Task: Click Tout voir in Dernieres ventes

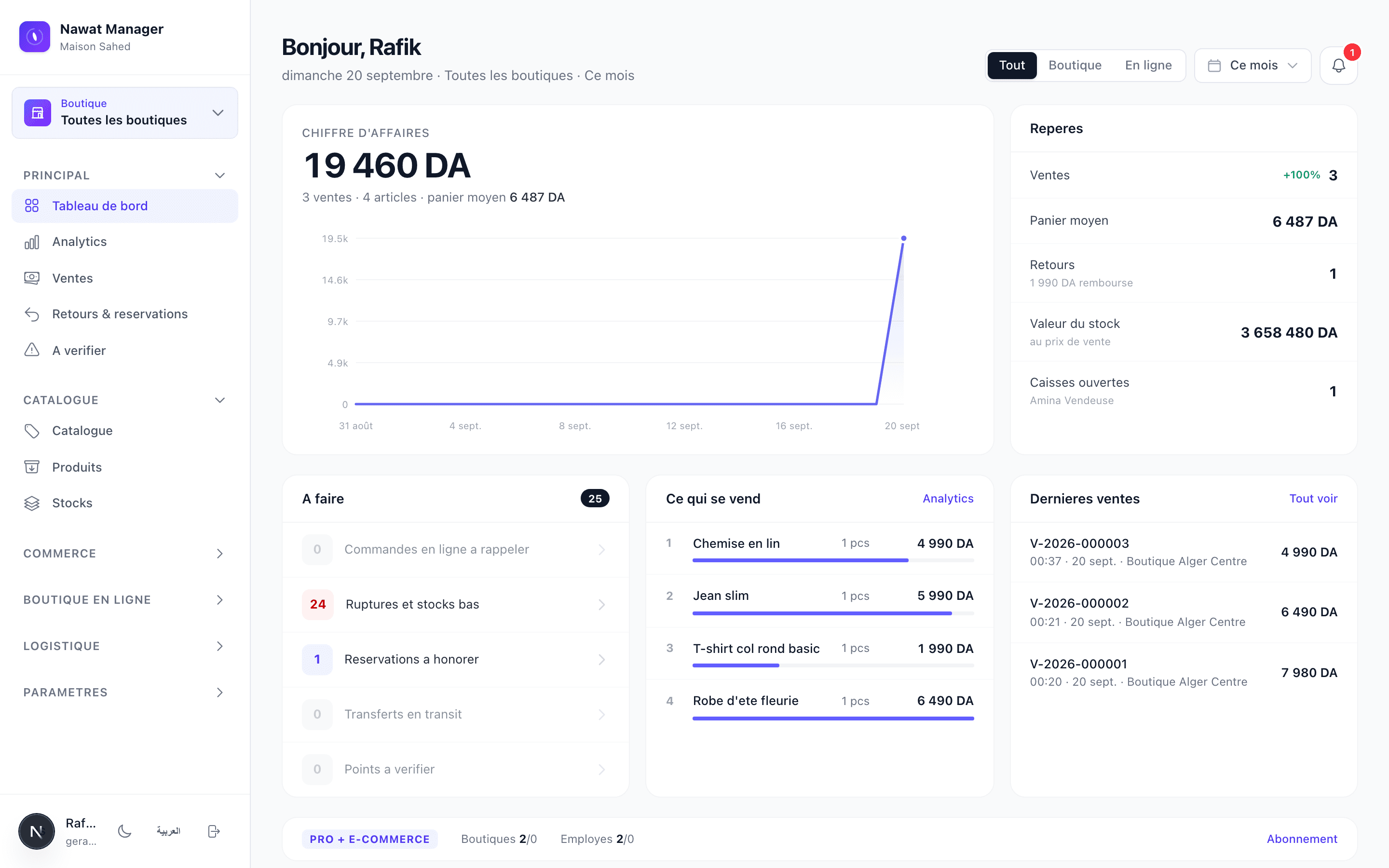Action: point(1313,498)
